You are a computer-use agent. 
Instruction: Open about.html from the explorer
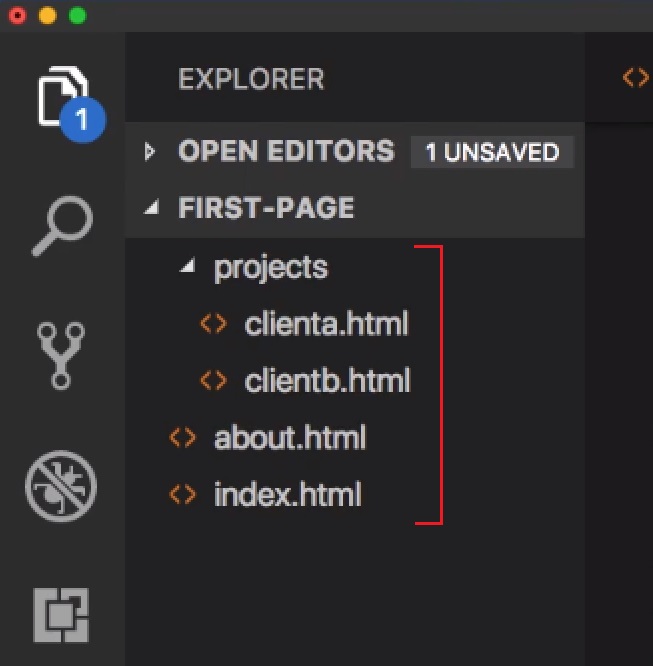pos(290,437)
